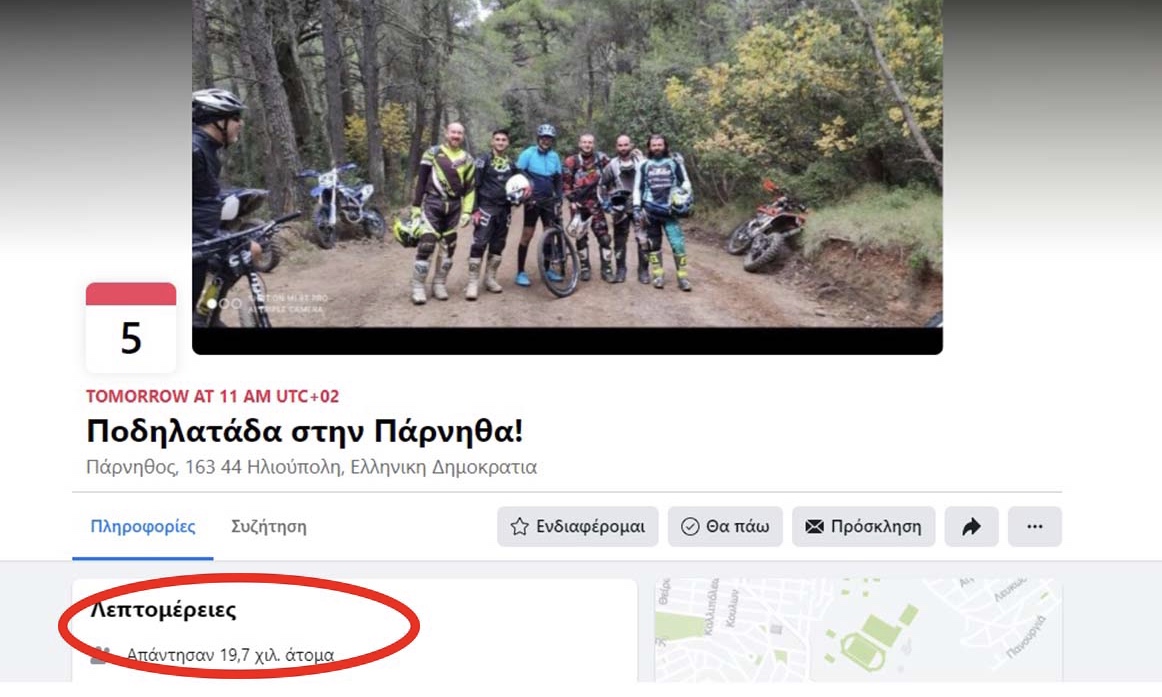Image resolution: width=1162 pixels, height=697 pixels.
Task: Click the Λεπτομέρειες section heading
Action: click(x=163, y=610)
